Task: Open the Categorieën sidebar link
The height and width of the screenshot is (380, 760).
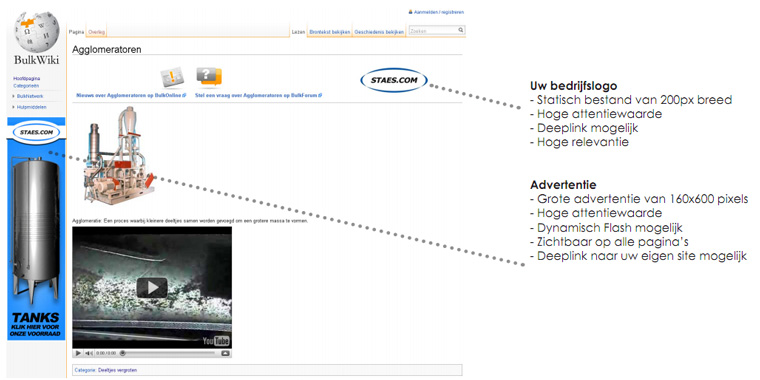Action: pos(26,85)
